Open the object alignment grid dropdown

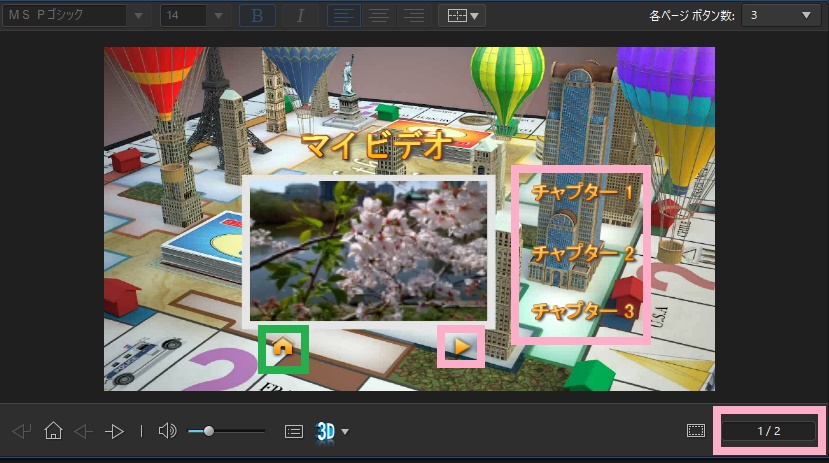[x=461, y=16]
